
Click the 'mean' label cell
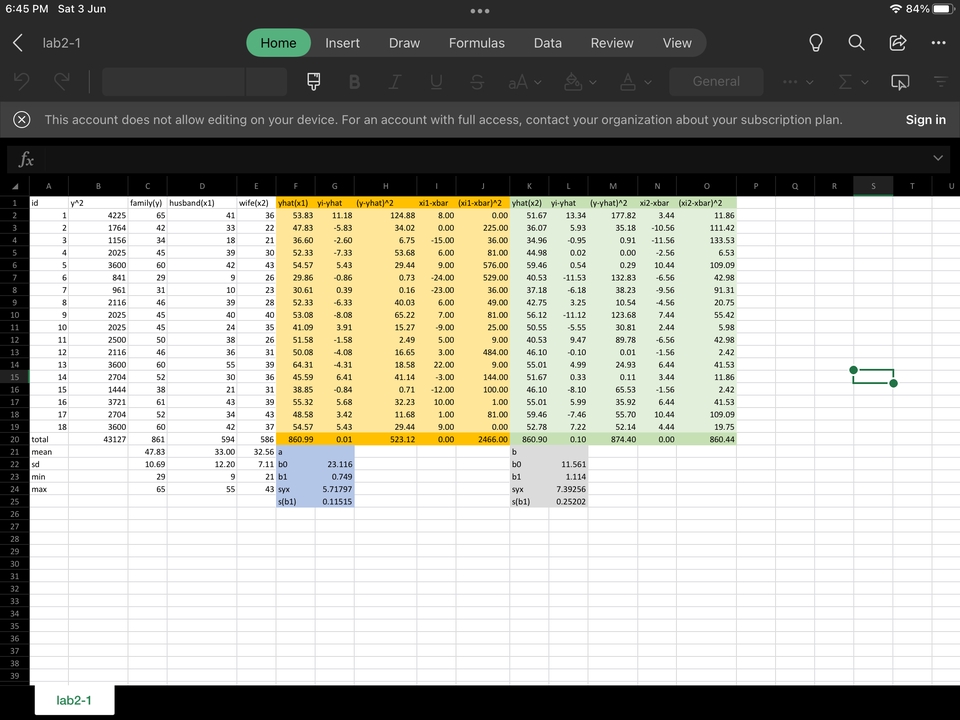[x=49, y=452]
